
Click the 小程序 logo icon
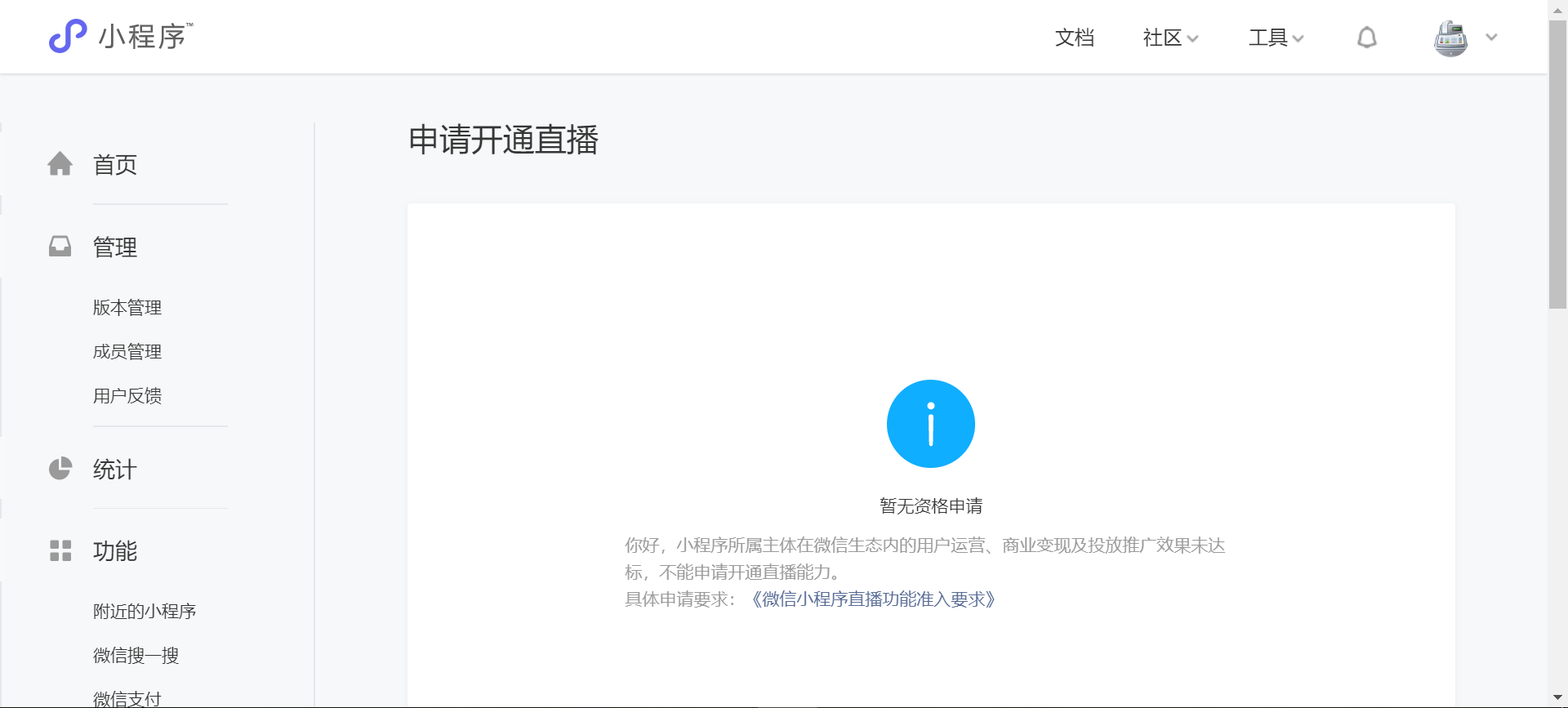(68, 36)
